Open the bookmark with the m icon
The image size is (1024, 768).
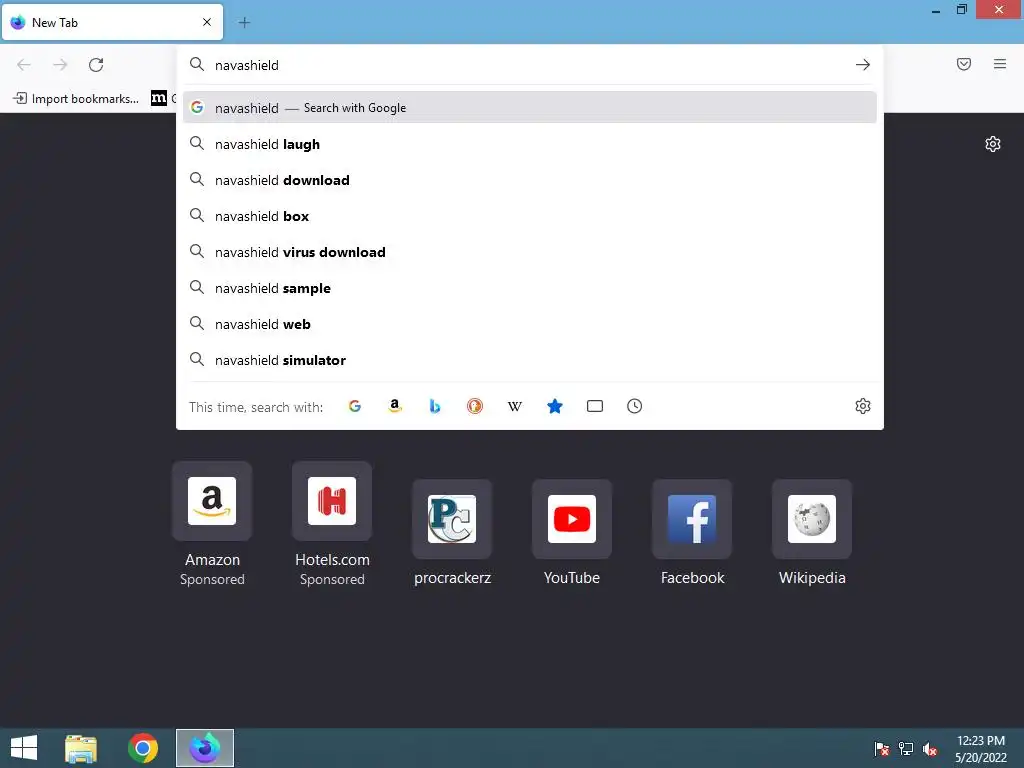[159, 99]
